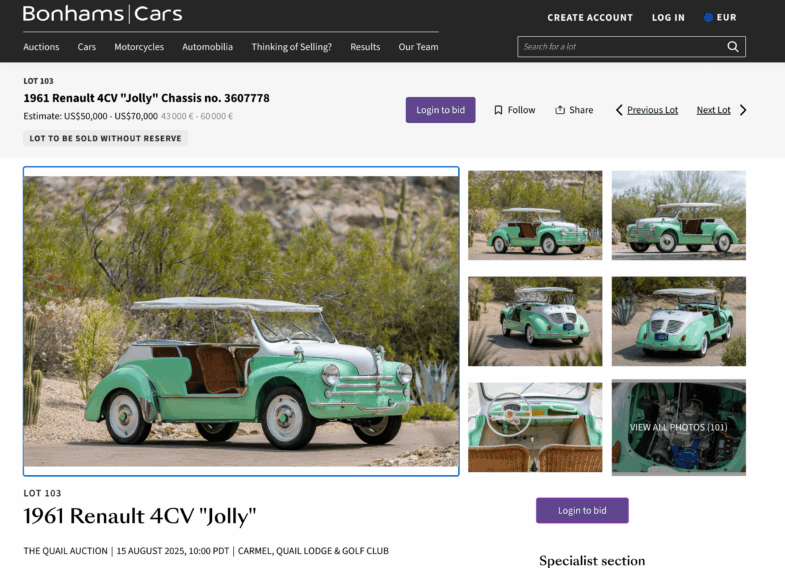The height and width of the screenshot is (568, 785).
Task: Click the lower Login to bid button
Action: (582, 510)
